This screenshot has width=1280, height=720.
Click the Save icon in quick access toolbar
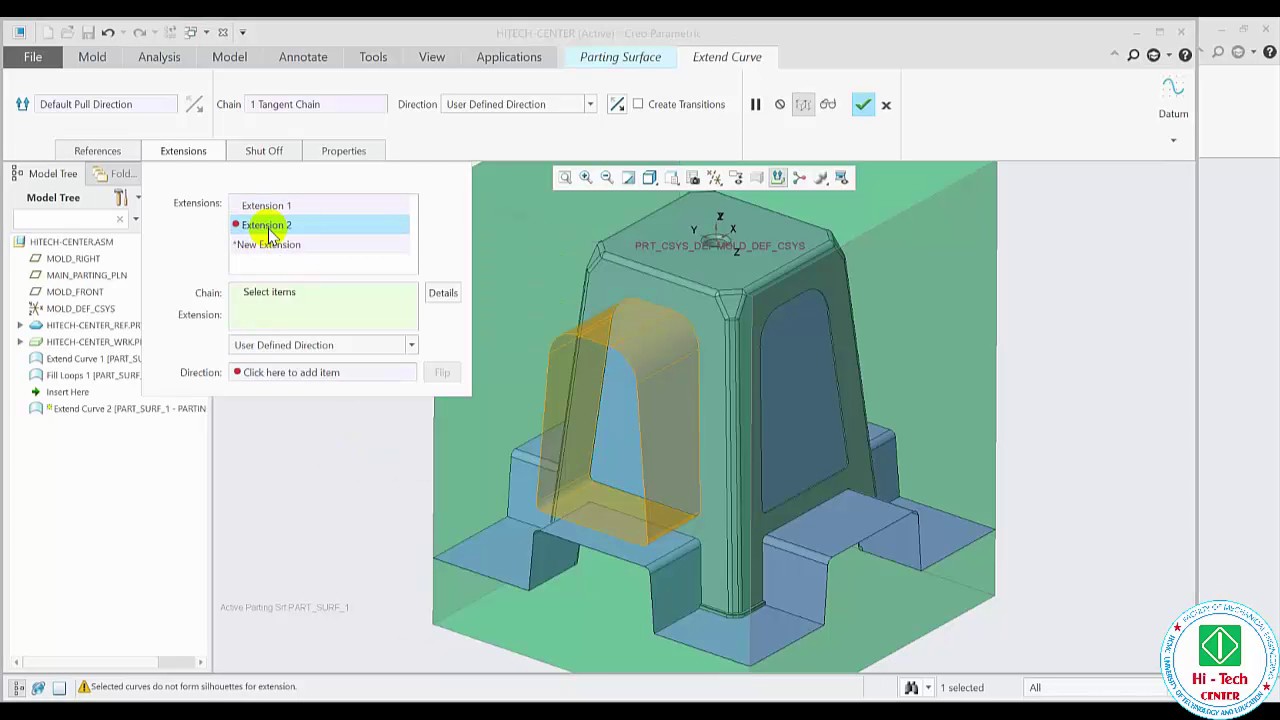88,32
